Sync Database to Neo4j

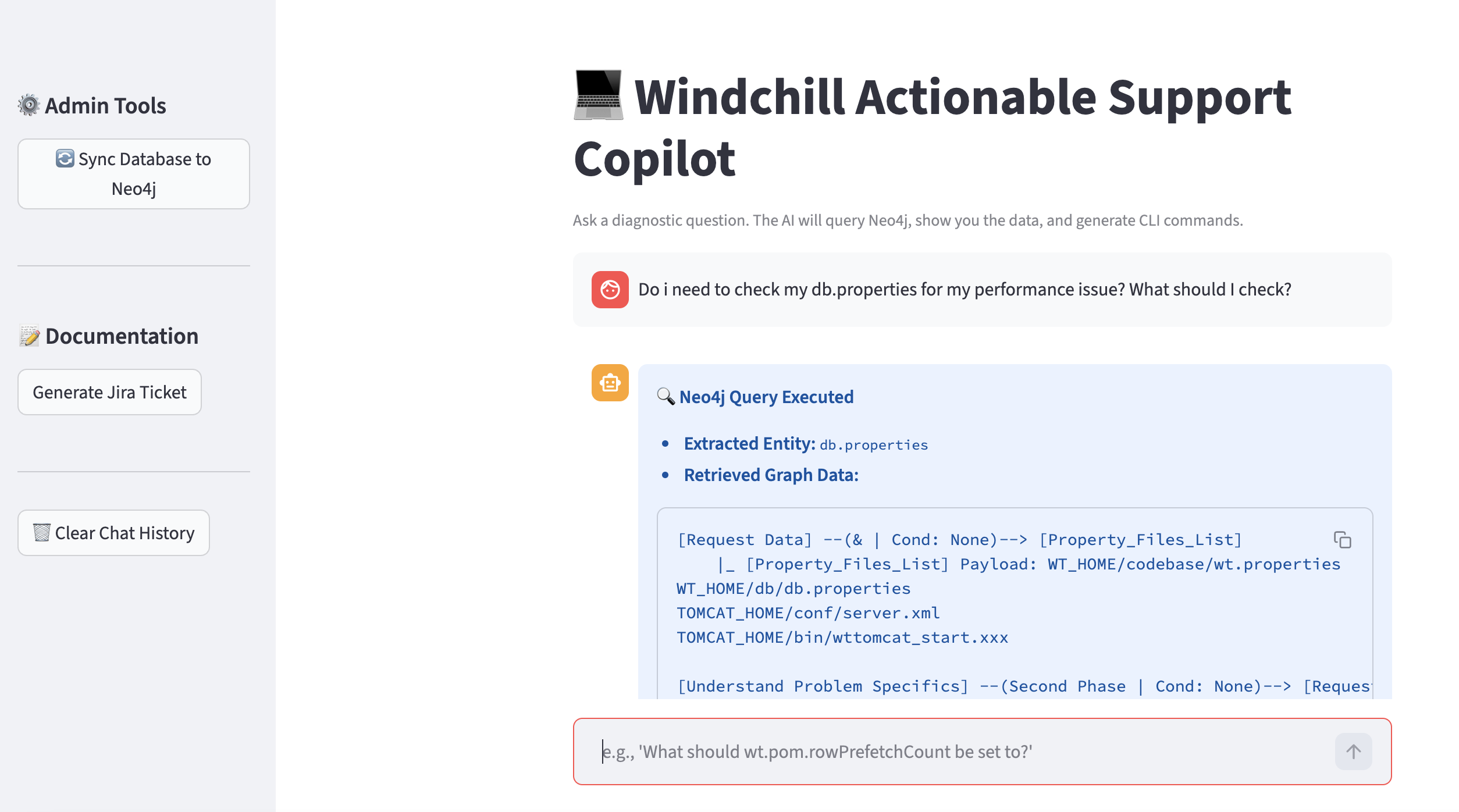coord(134,174)
